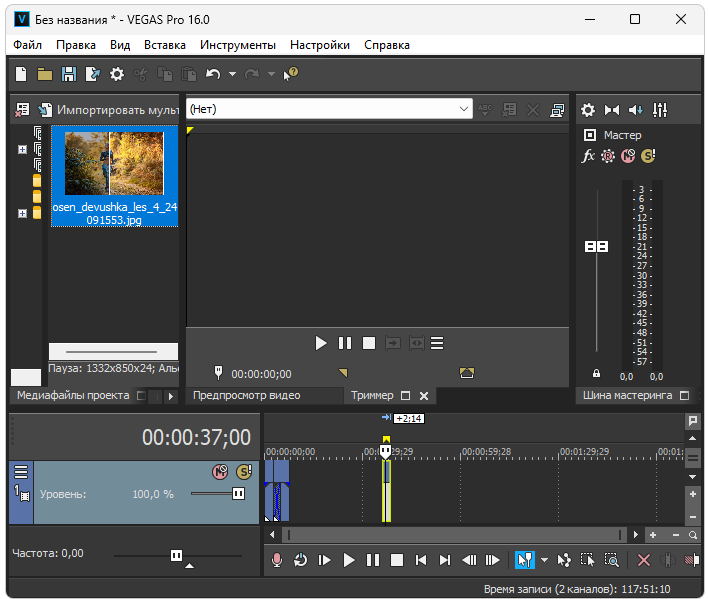Open project properties gear icon in main toolbar
Viewport: 708px width, 599px height.
117,74
